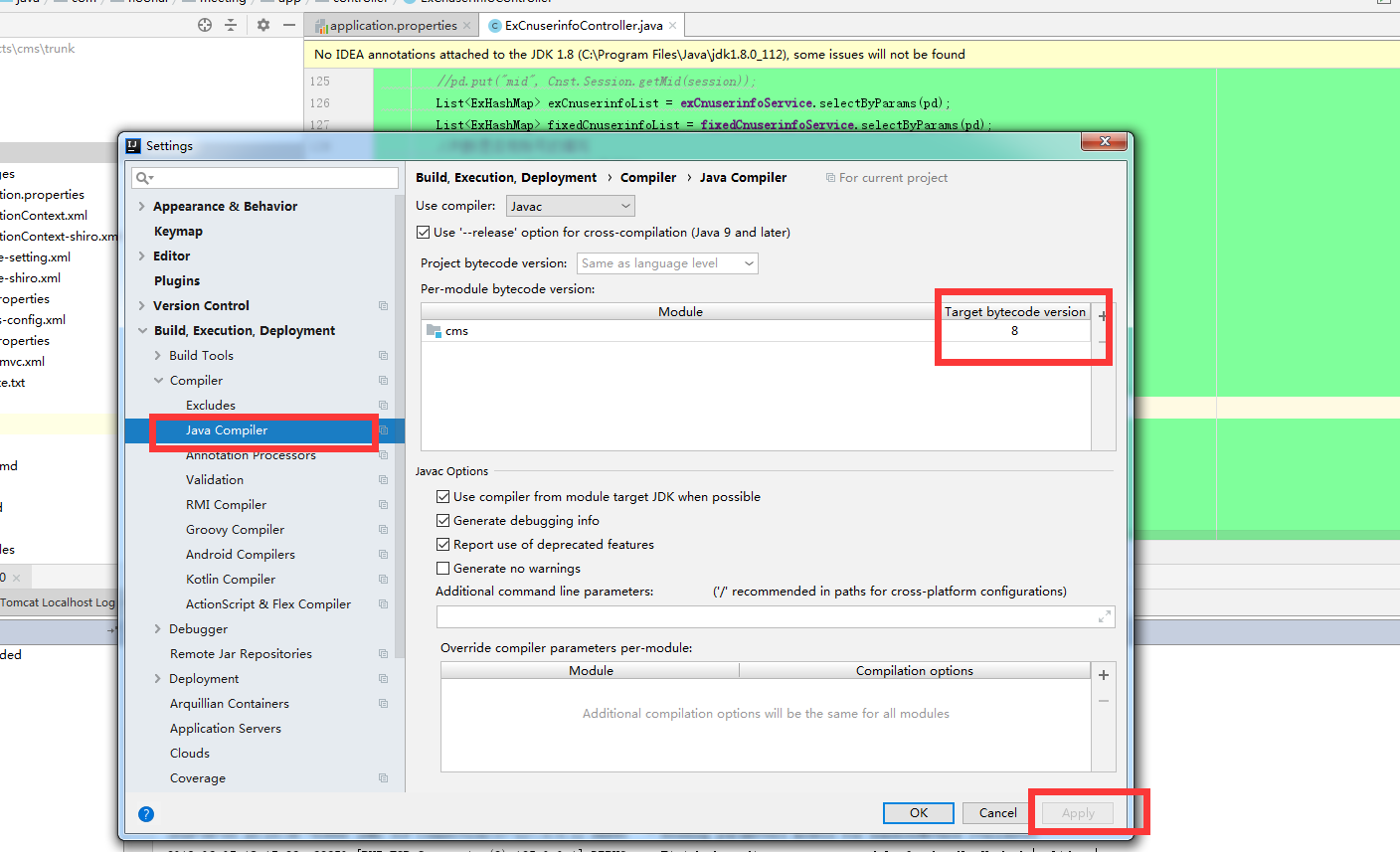Select Clouds settings page

tap(190, 754)
